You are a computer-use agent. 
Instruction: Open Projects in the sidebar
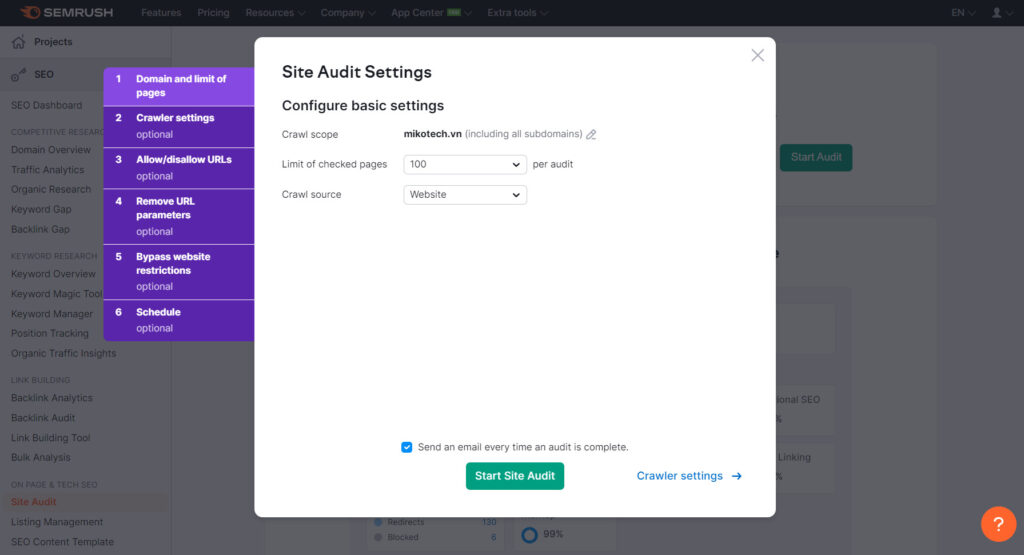53,42
